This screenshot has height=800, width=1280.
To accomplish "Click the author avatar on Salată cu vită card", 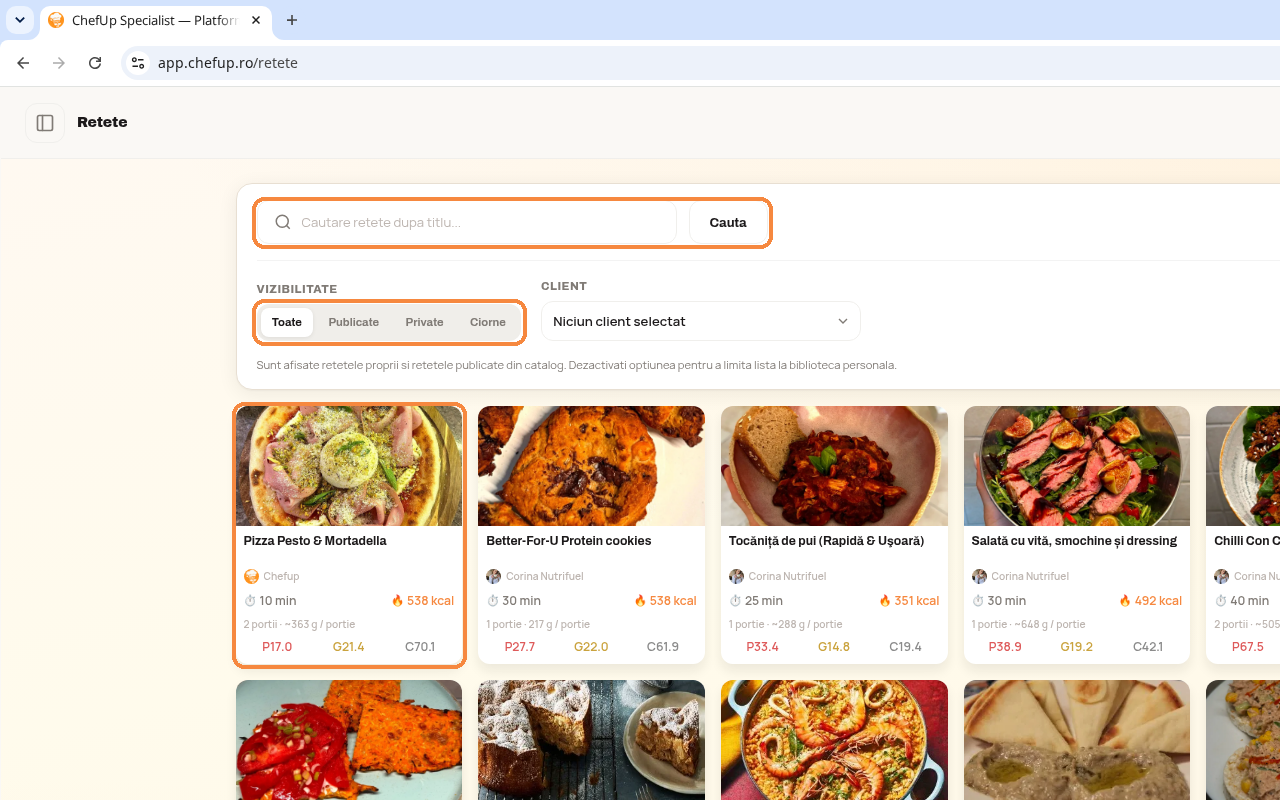I will [979, 576].
